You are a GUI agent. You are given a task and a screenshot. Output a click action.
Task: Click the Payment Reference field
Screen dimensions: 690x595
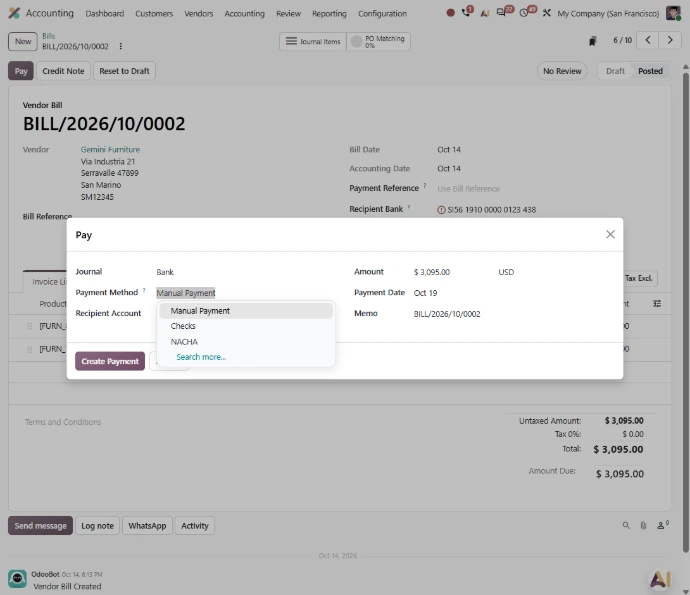(547, 189)
